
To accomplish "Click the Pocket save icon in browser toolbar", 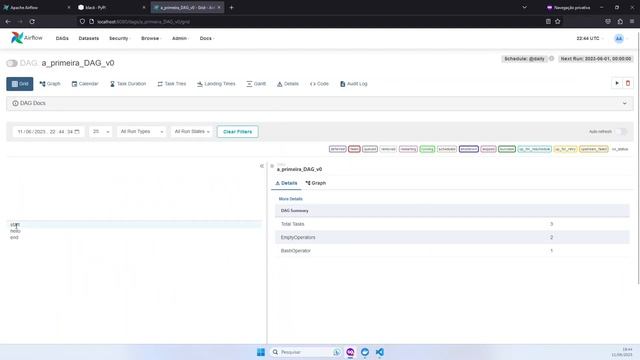I will click(608, 22).
